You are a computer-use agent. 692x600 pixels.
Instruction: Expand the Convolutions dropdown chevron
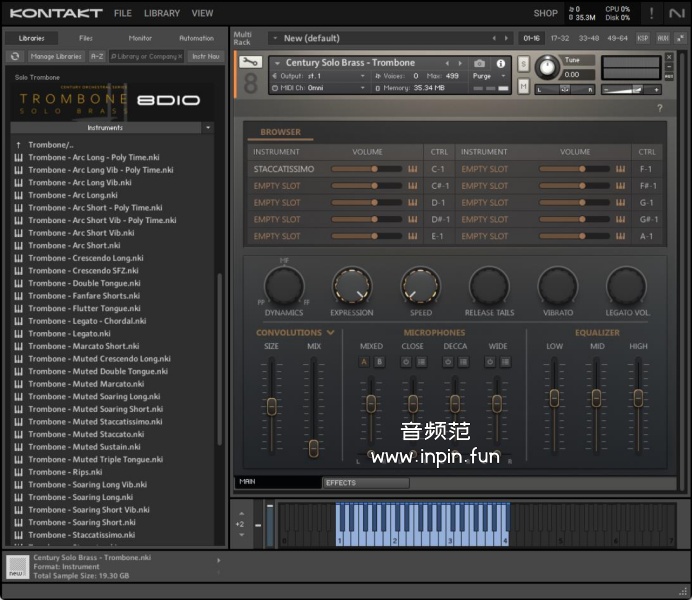click(330, 333)
